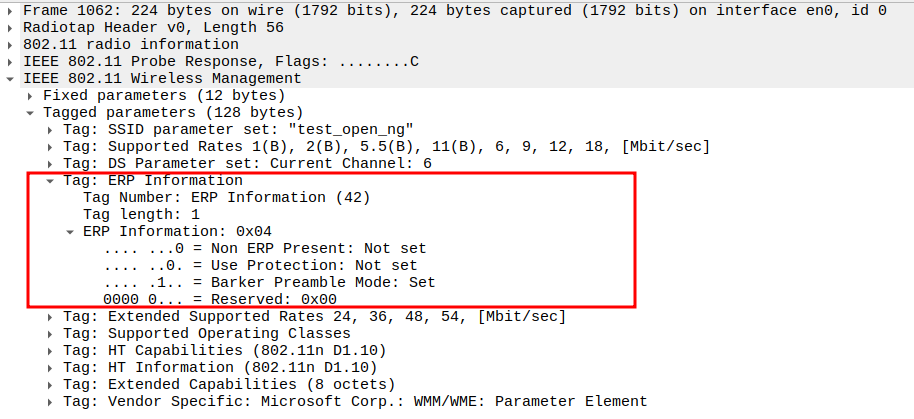Select the Tag Number: ERP Information (42) row
The width and height of the screenshot is (914, 419).
(x=226, y=198)
